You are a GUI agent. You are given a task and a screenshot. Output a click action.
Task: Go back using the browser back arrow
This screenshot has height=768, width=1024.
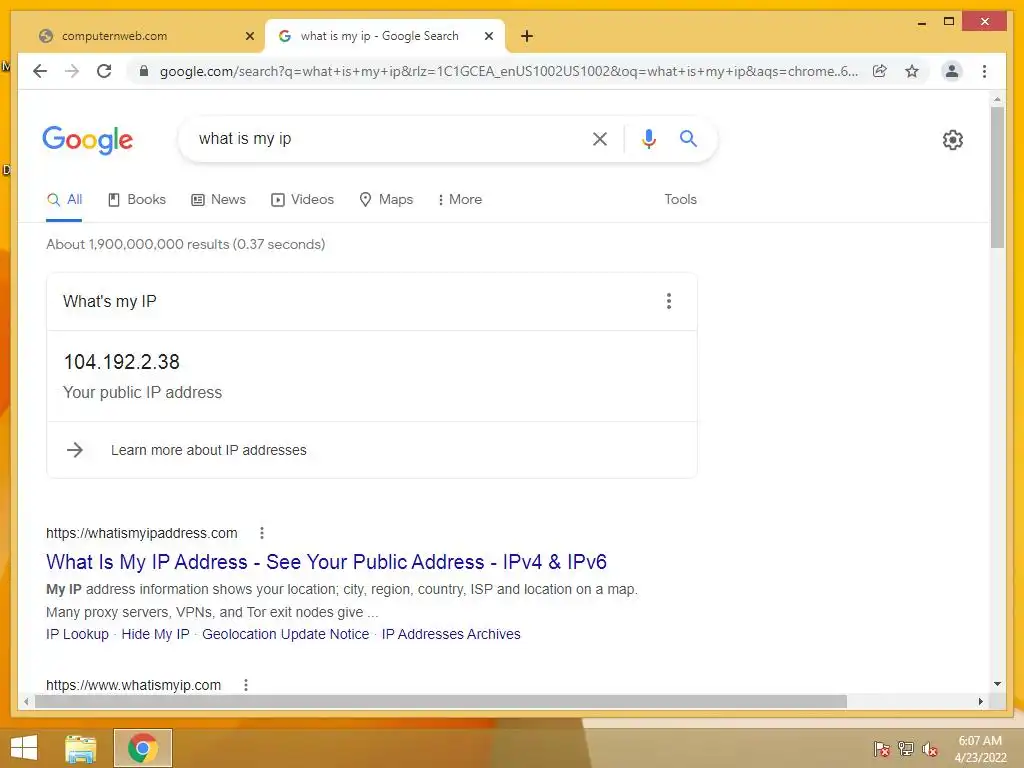(40, 71)
